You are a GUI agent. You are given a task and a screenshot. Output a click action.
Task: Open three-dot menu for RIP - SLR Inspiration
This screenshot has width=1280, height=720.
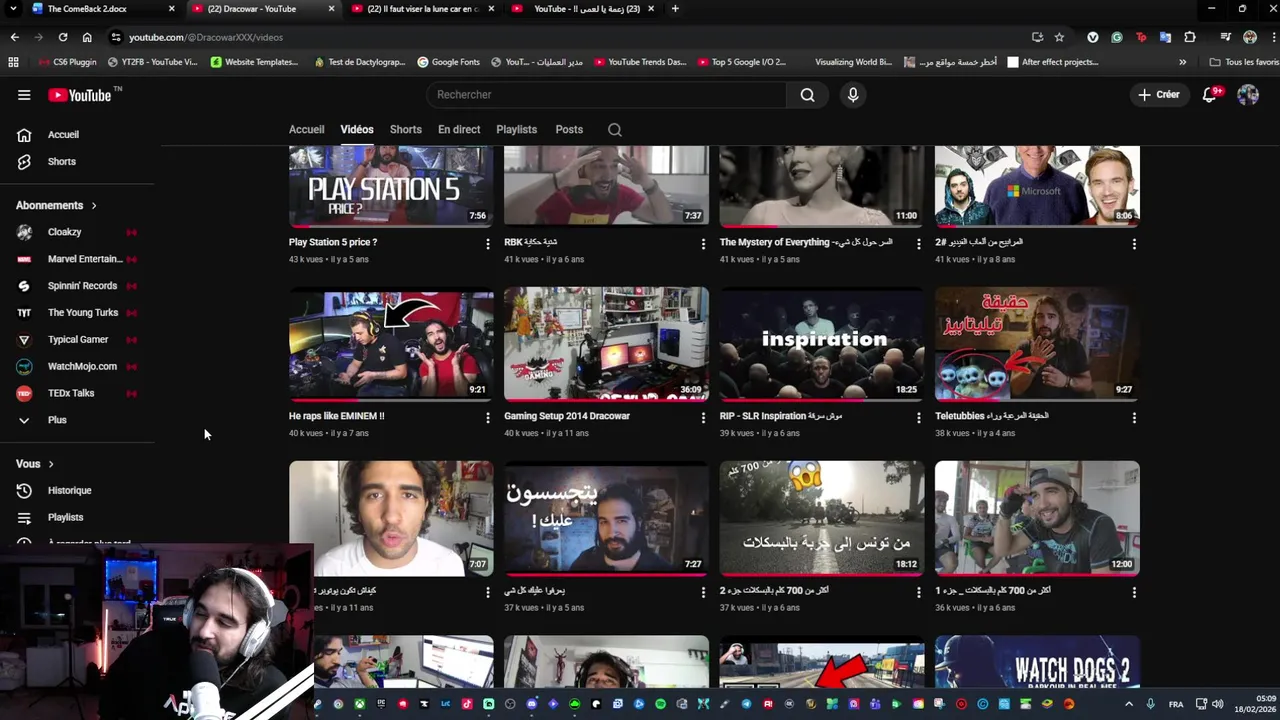pos(919,418)
